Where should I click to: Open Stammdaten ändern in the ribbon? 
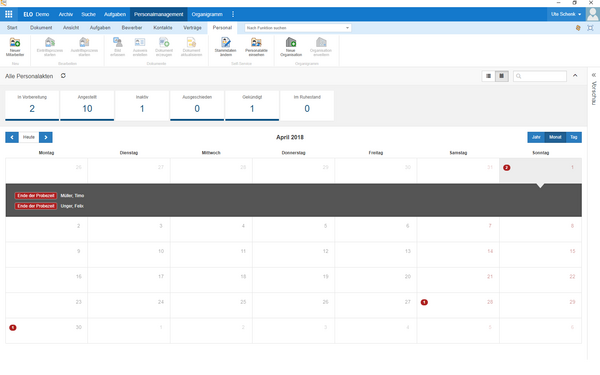tap(225, 47)
